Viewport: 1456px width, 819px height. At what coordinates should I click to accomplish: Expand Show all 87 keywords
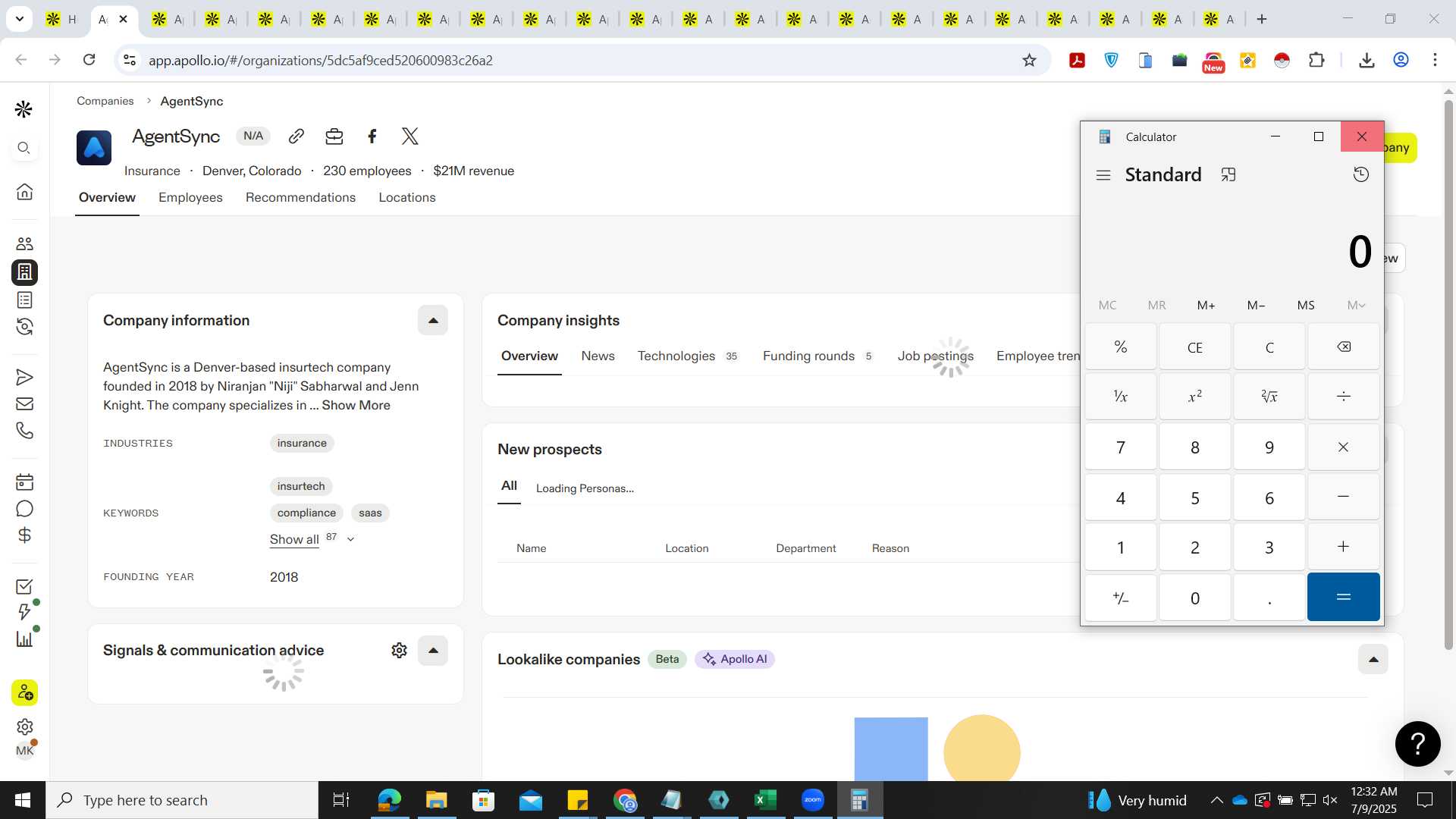click(312, 539)
